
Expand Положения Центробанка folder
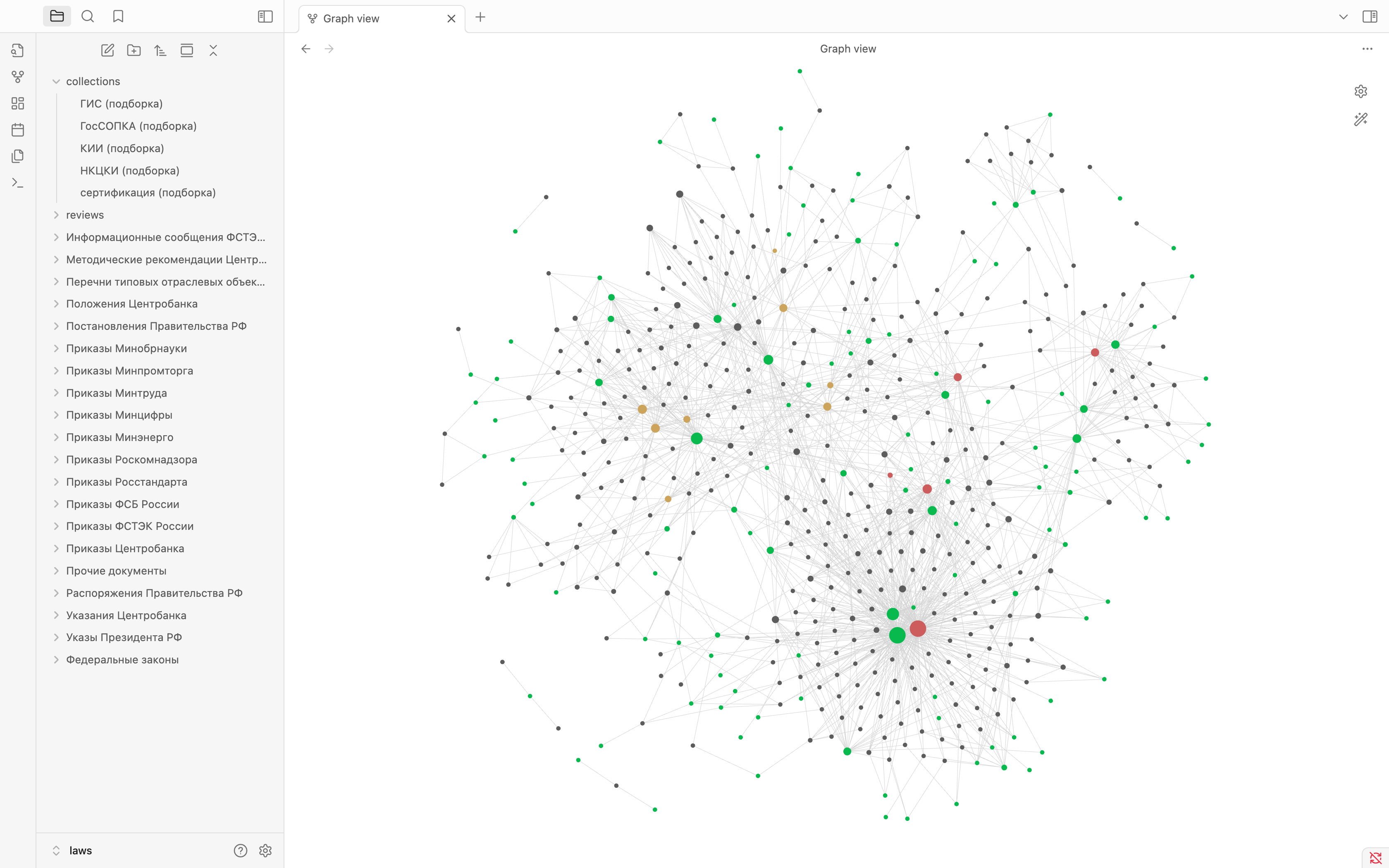point(160,304)
